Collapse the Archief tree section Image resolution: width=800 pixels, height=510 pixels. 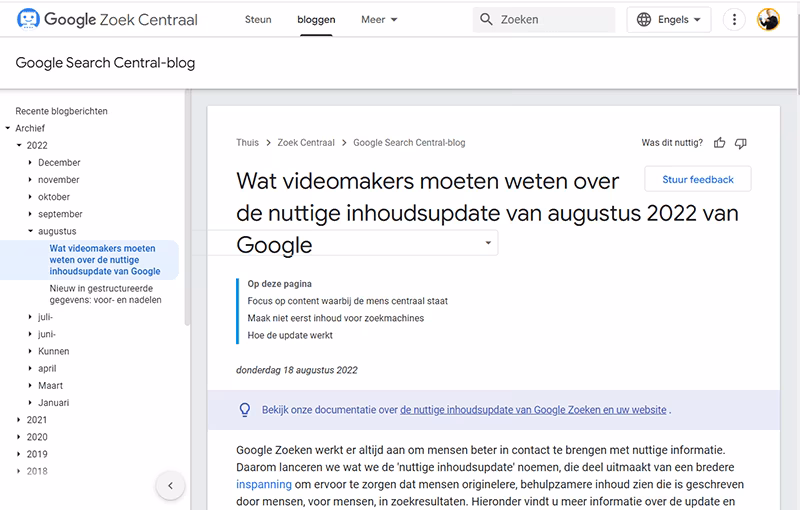[8, 128]
